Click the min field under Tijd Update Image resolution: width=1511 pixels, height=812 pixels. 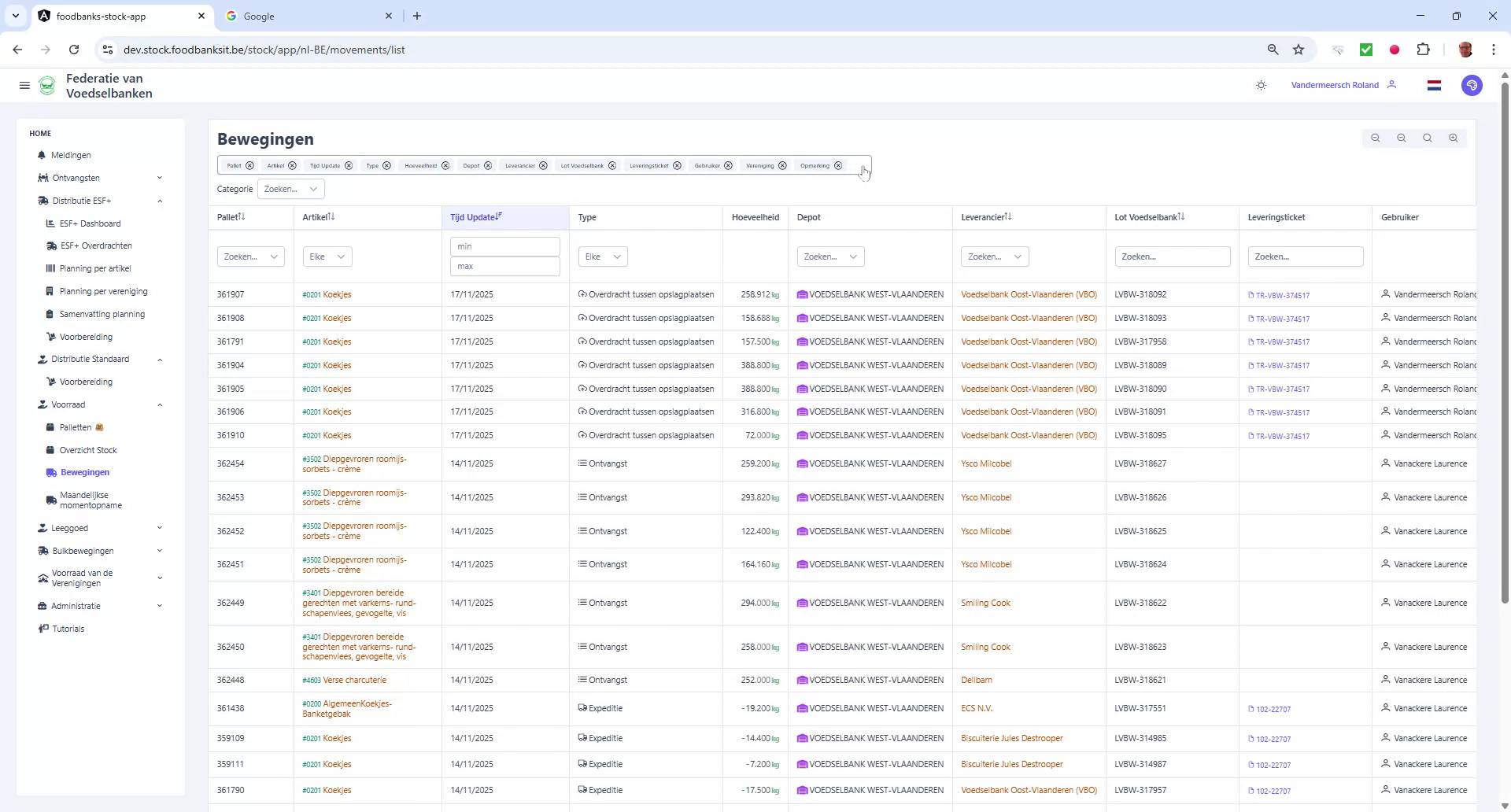[504, 246]
